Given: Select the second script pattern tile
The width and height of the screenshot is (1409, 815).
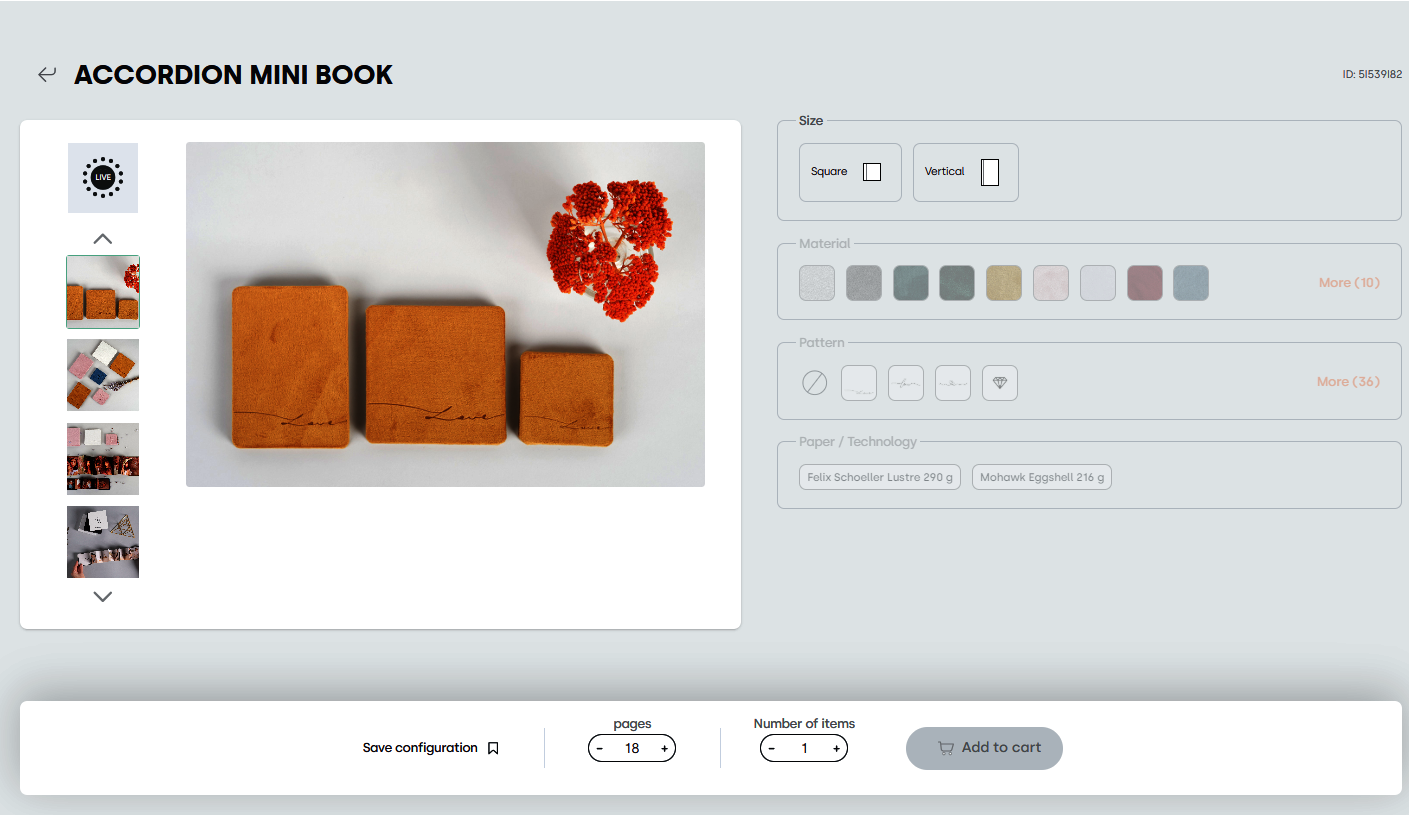Looking at the screenshot, I should pos(906,383).
